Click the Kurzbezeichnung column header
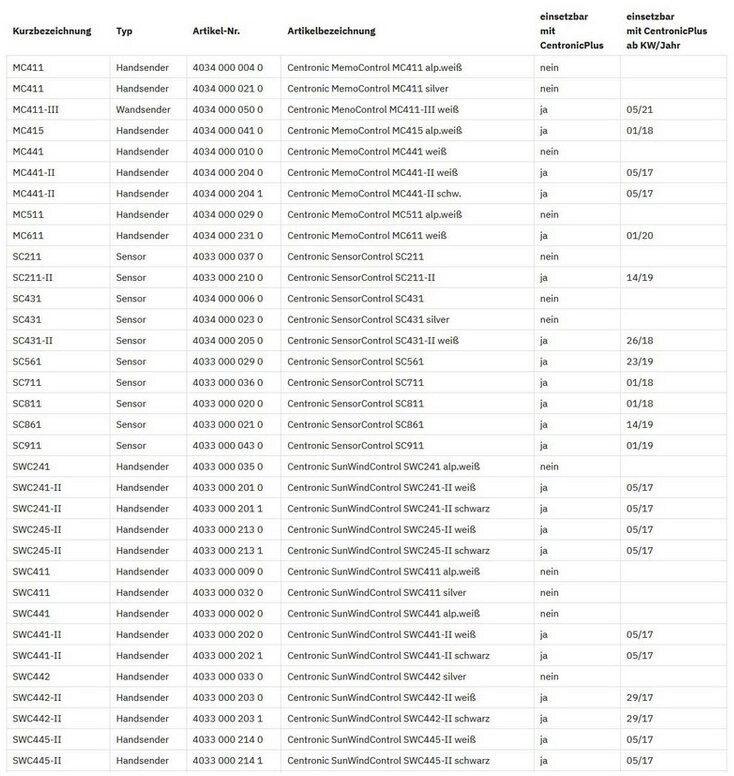Image resolution: width=734 pixels, height=776 pixels. tap(51, 31)
